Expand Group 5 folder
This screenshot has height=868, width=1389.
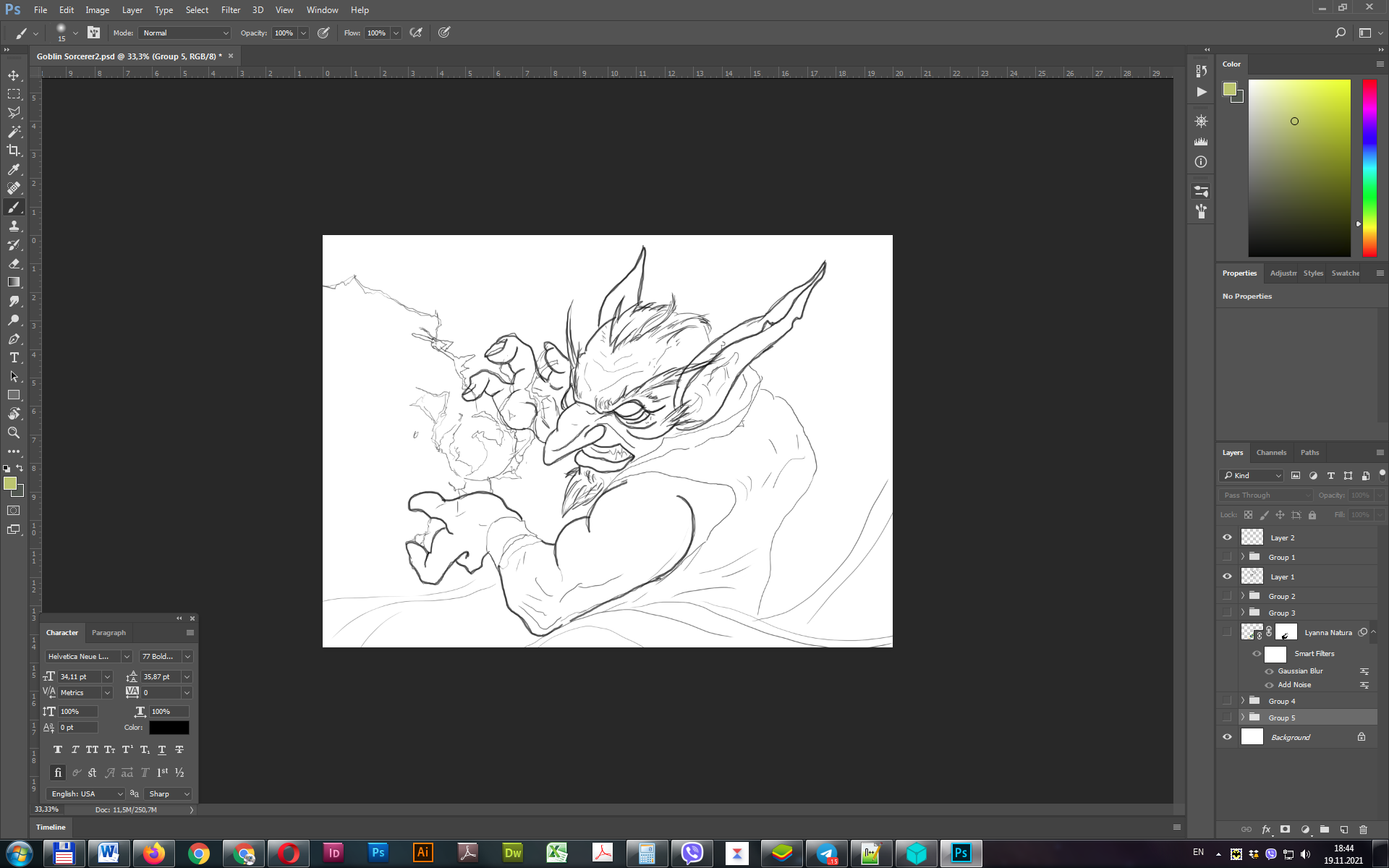[1243, 718]
